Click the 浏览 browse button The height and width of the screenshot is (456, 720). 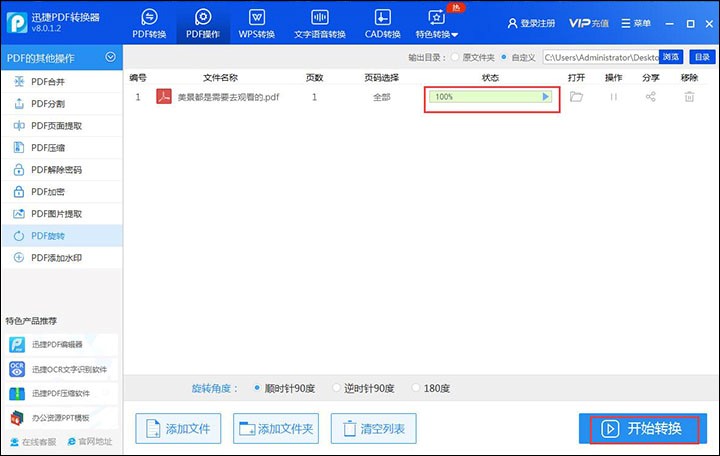coord(671,57)
